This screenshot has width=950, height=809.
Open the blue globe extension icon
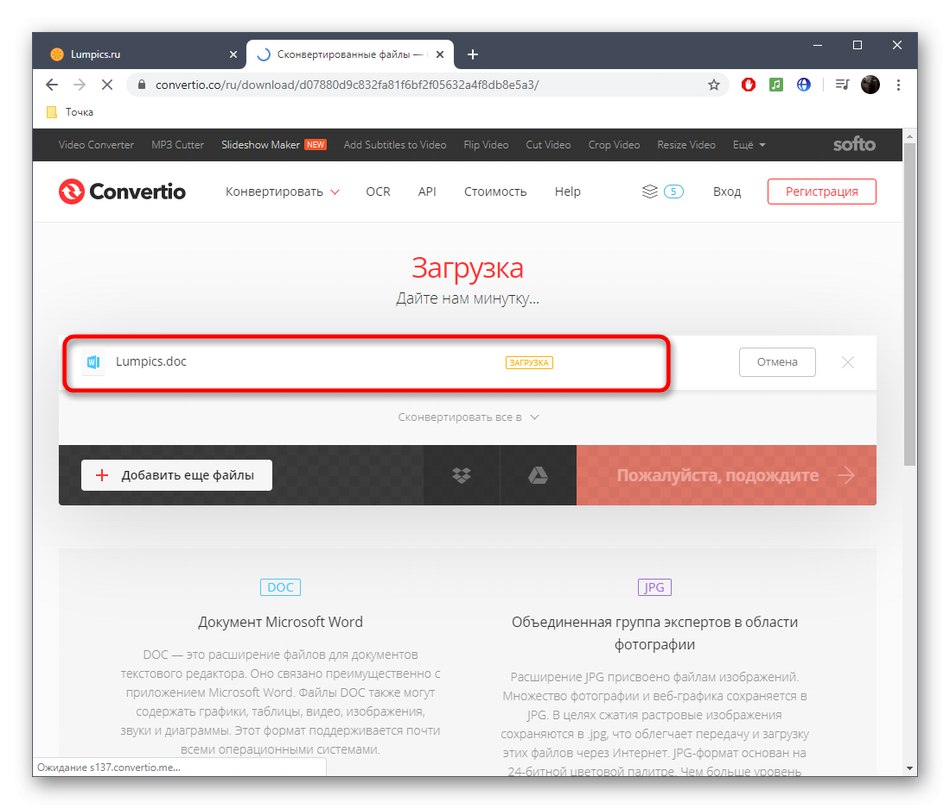pos(804,85)
